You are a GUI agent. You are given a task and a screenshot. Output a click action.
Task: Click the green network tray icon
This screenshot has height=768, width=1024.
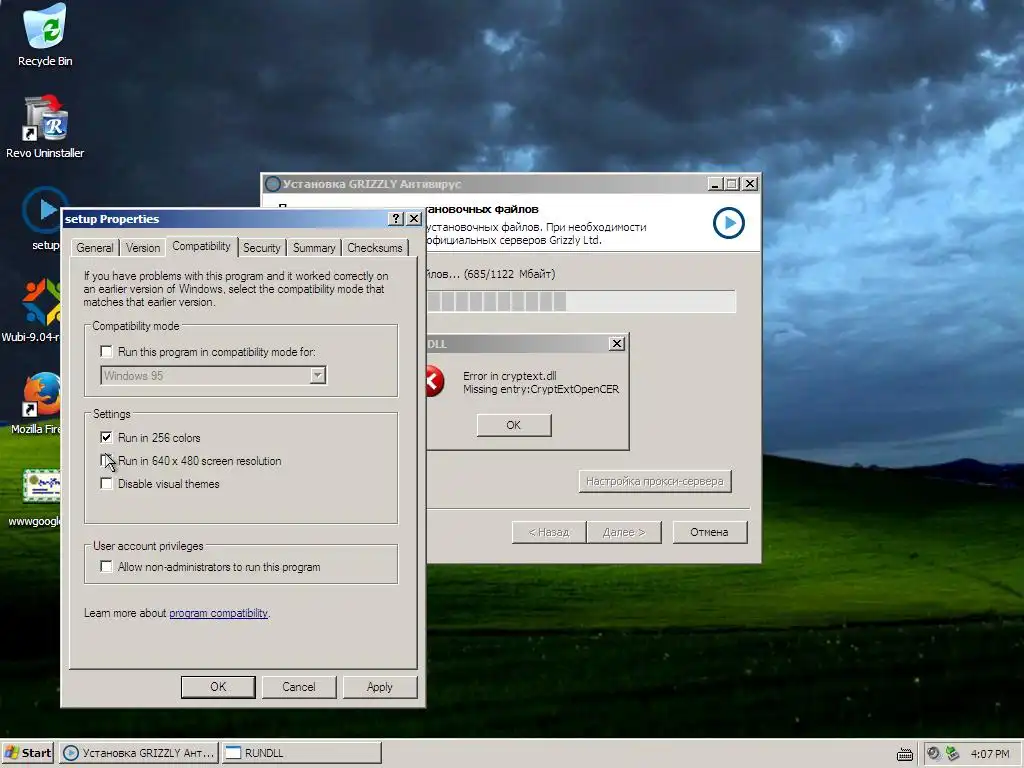(952, 754)
